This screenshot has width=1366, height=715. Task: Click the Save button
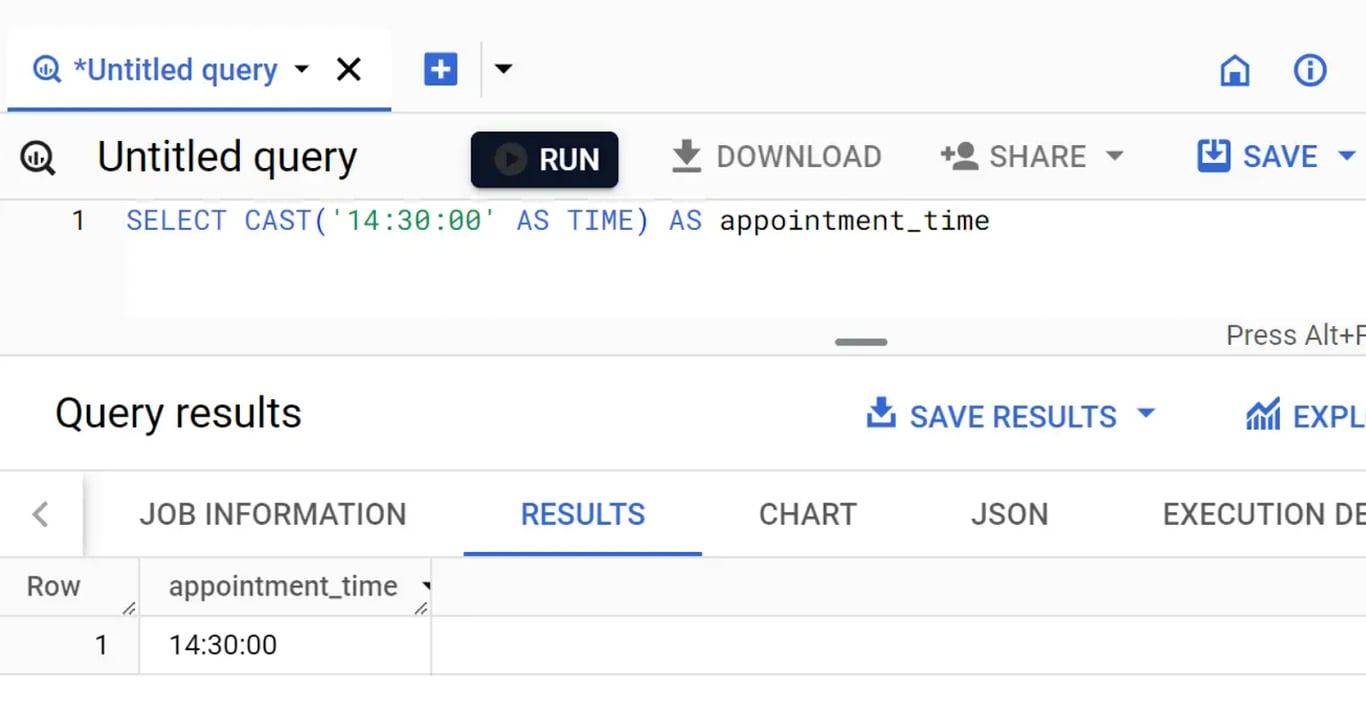[x=1258, y=156]
